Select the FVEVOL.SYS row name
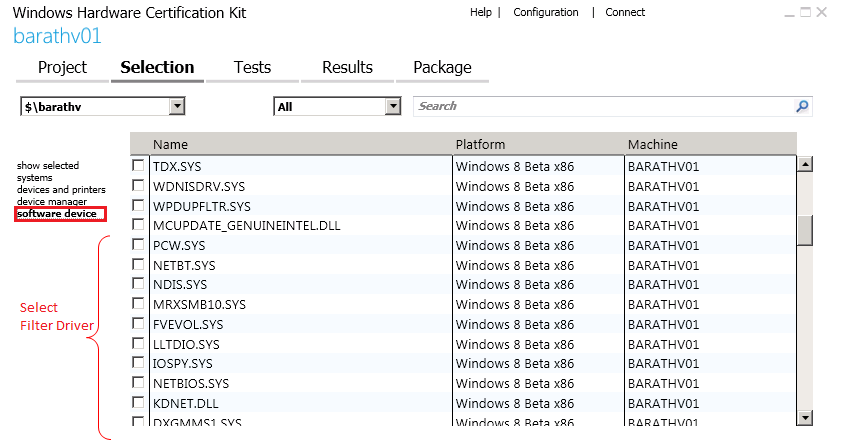This screenshot has width=852, height=446. click(188, 325)
